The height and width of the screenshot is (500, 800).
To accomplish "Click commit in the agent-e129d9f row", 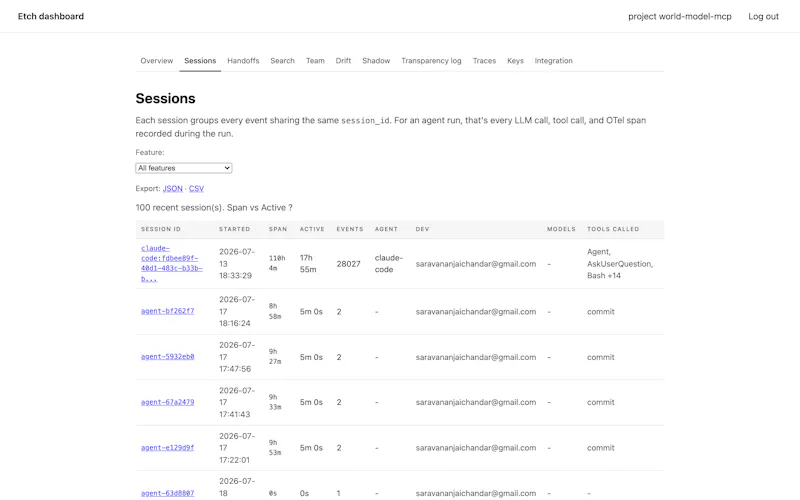I will (x=601, y=448).
